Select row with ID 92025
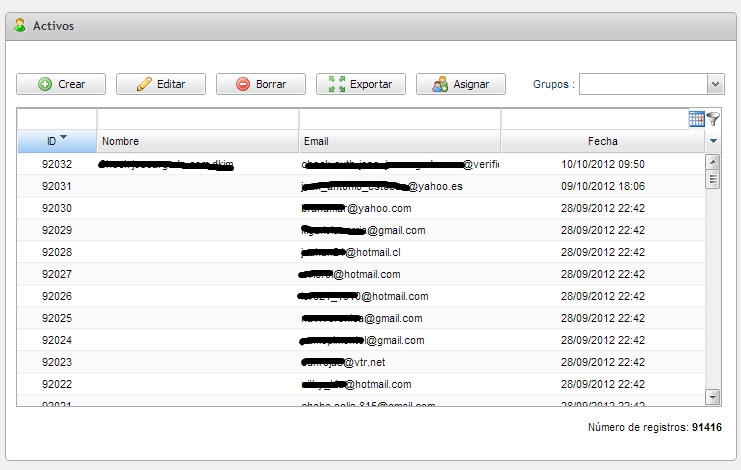741x470 pixels. (361, 318)
